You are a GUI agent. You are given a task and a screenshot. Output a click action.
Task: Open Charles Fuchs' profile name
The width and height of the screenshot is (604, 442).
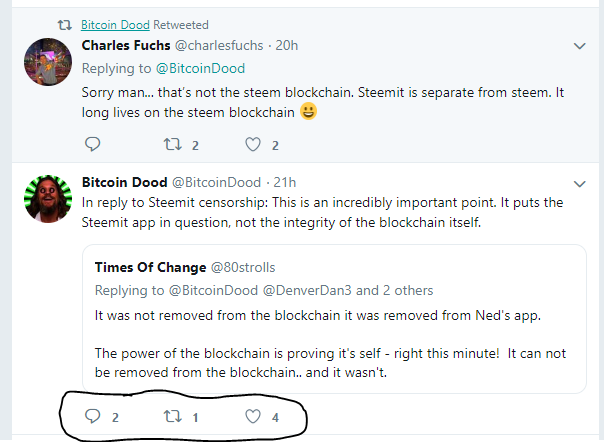pyautogui.click(x=126, y=45)
